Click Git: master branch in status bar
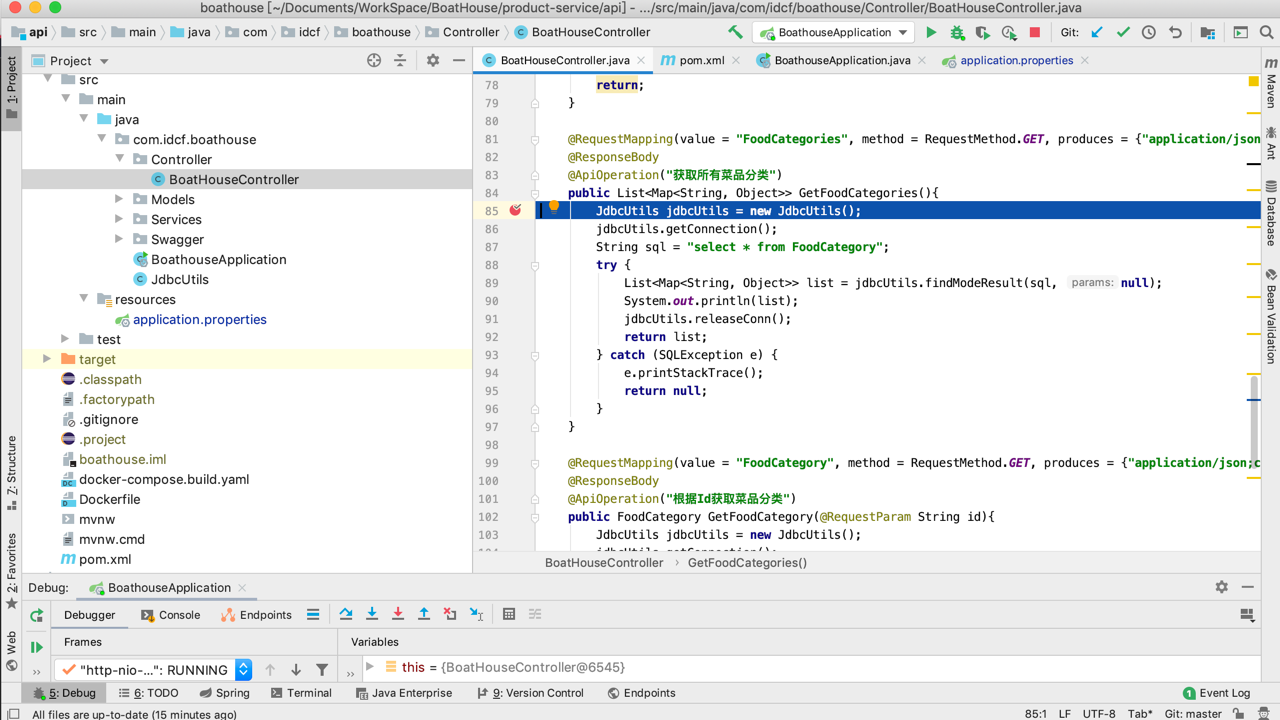Viewport: 1280px width, 720px height. coord(1193,714)
